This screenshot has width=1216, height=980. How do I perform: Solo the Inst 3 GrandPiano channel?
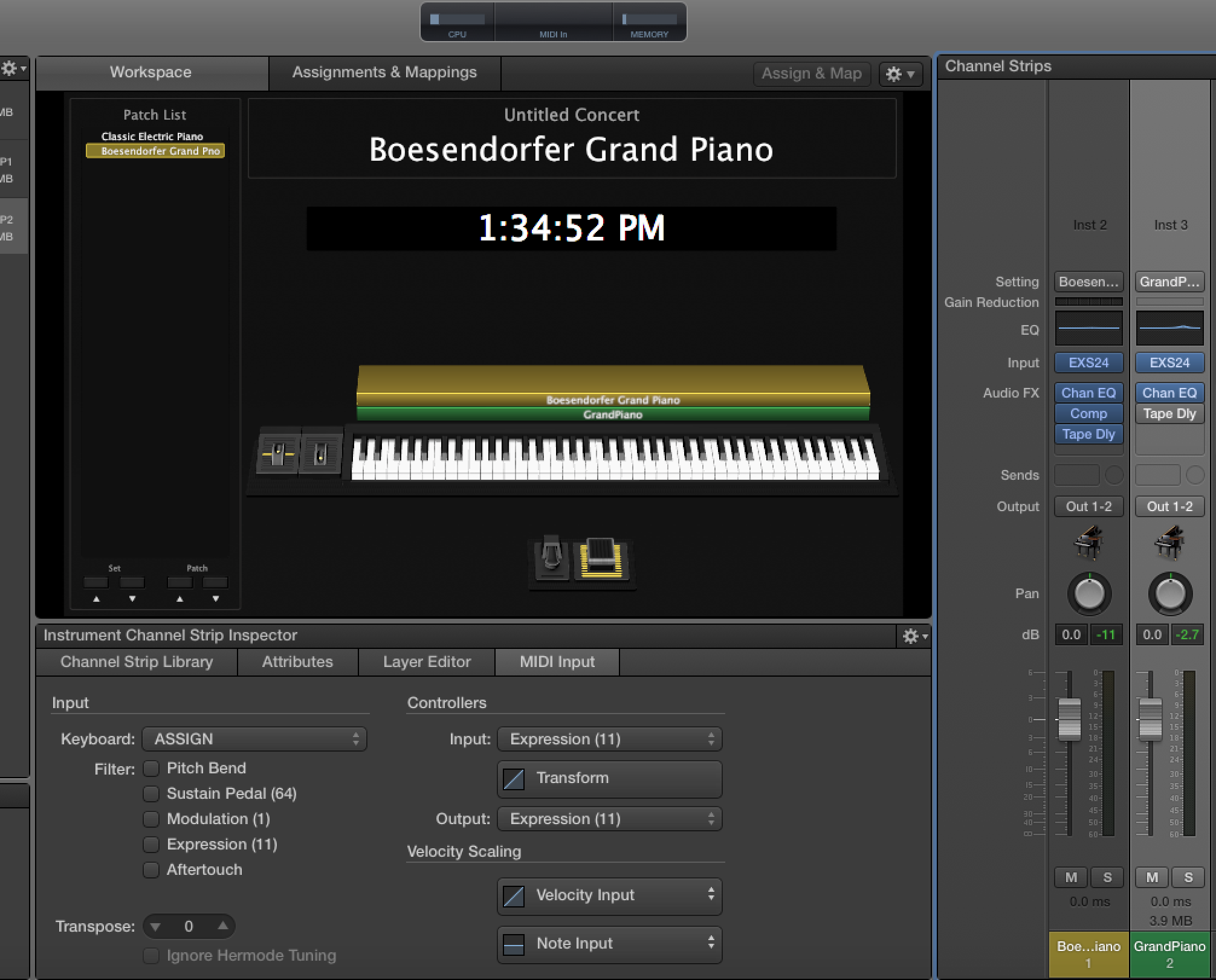(1188, 877)
